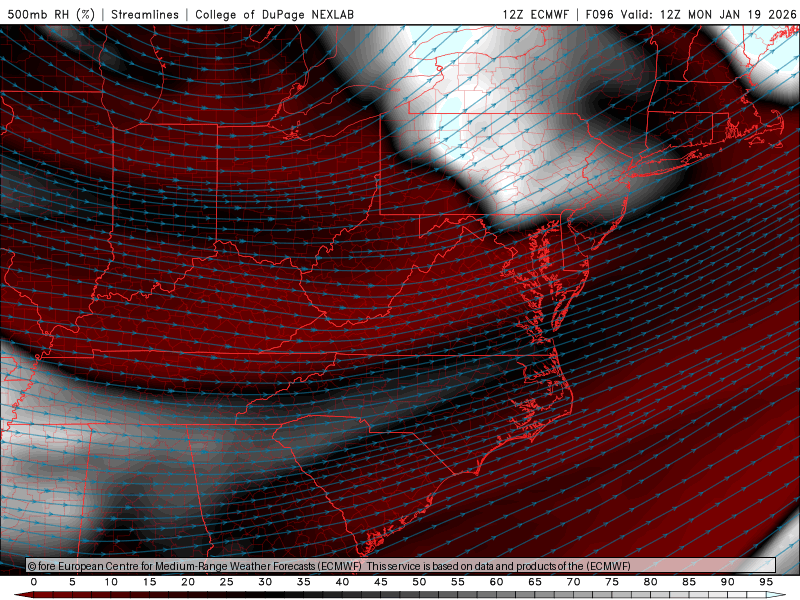
Task: Click the "70" label on the color bar
Action: point(573,582)
